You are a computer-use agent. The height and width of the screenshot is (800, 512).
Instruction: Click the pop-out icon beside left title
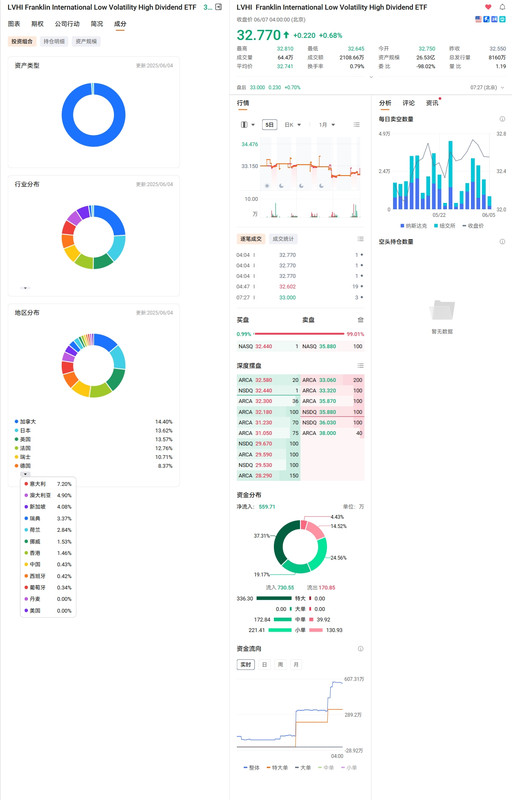click(218, 7)
